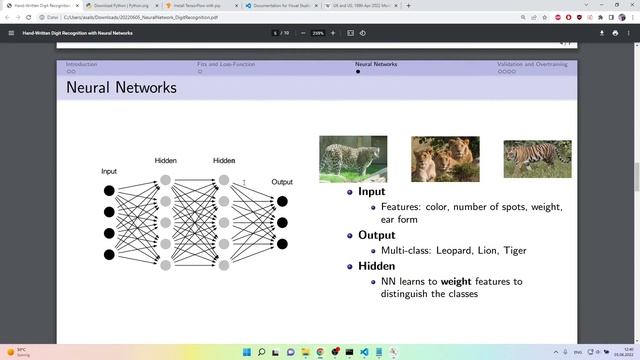The height and width of the screenshot is (360, 640).
Task: Go back in browser history
Action: 7,18
